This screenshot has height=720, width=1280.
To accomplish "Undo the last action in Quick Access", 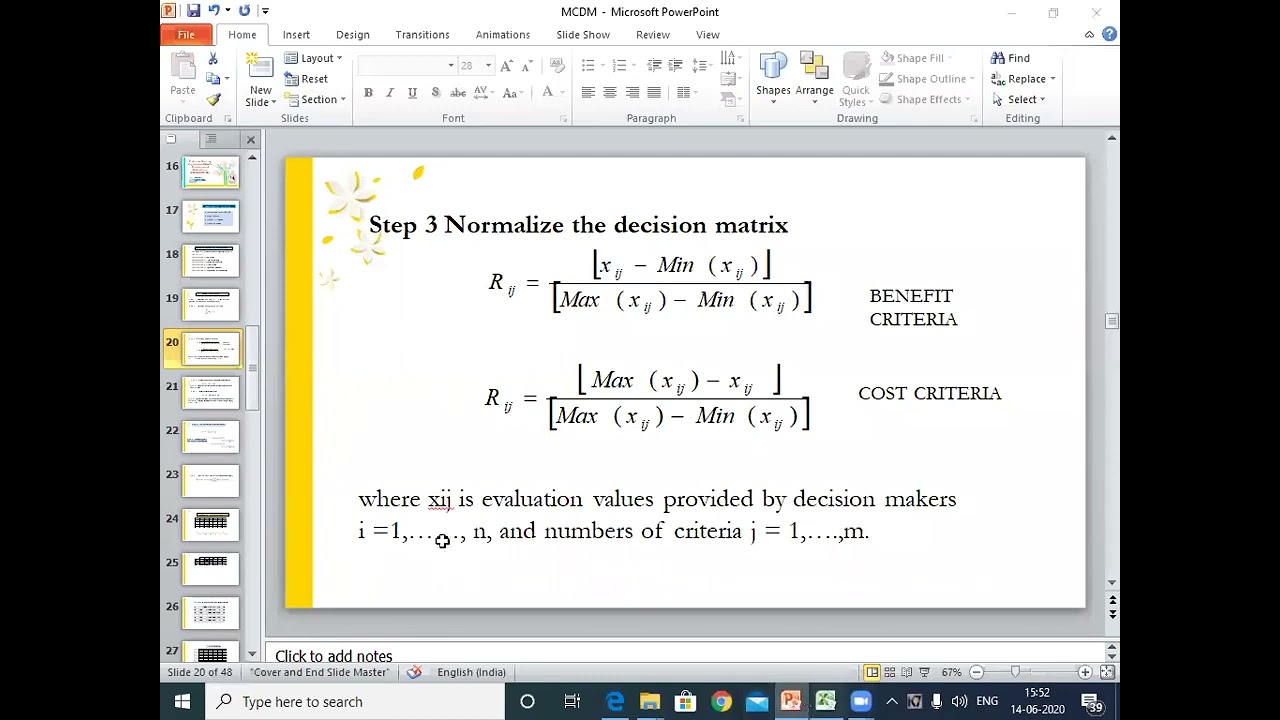I will pos(214,11).
